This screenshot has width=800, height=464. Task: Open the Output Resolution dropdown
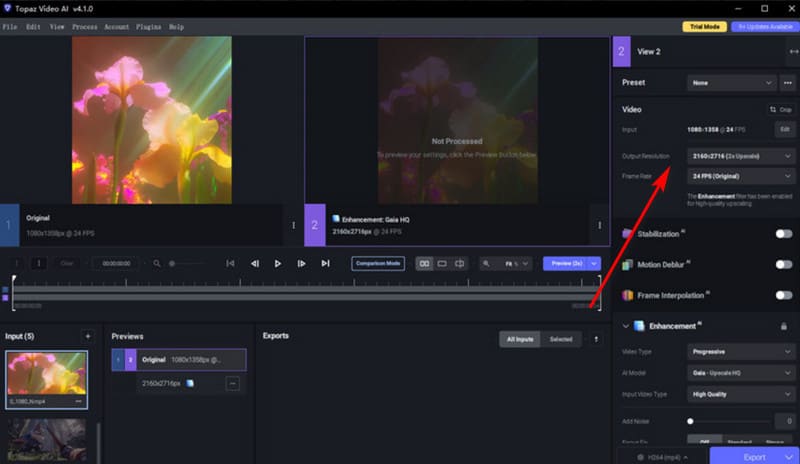pos(740,157)
